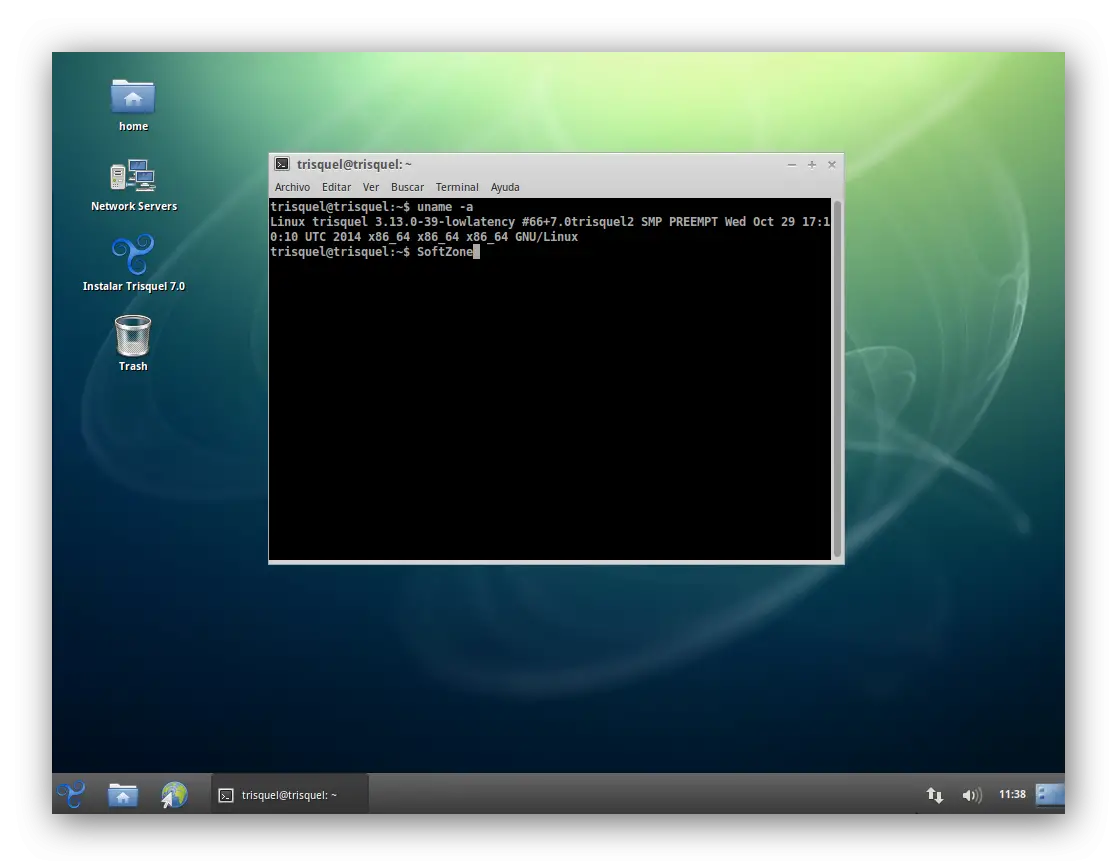
Task: Open the Ayuda menu
Action: tap(505, 187)
